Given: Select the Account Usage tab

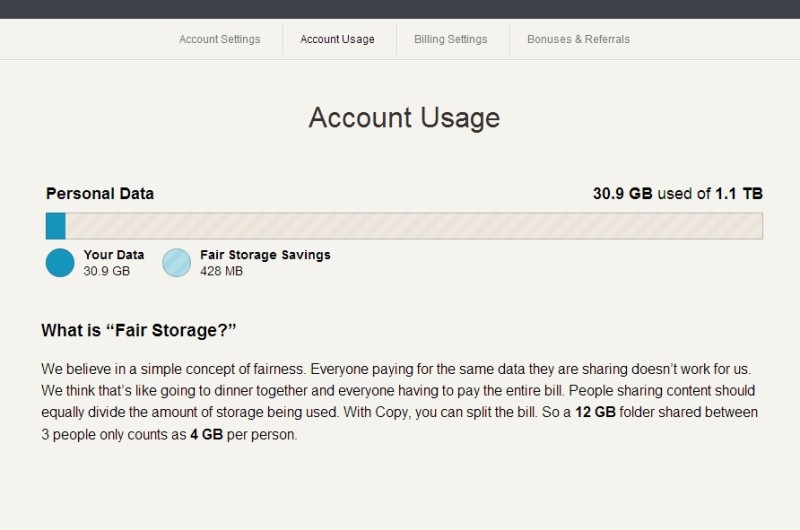Looking at the screenshot, I should pyautogui.click(x=337, y=40).
